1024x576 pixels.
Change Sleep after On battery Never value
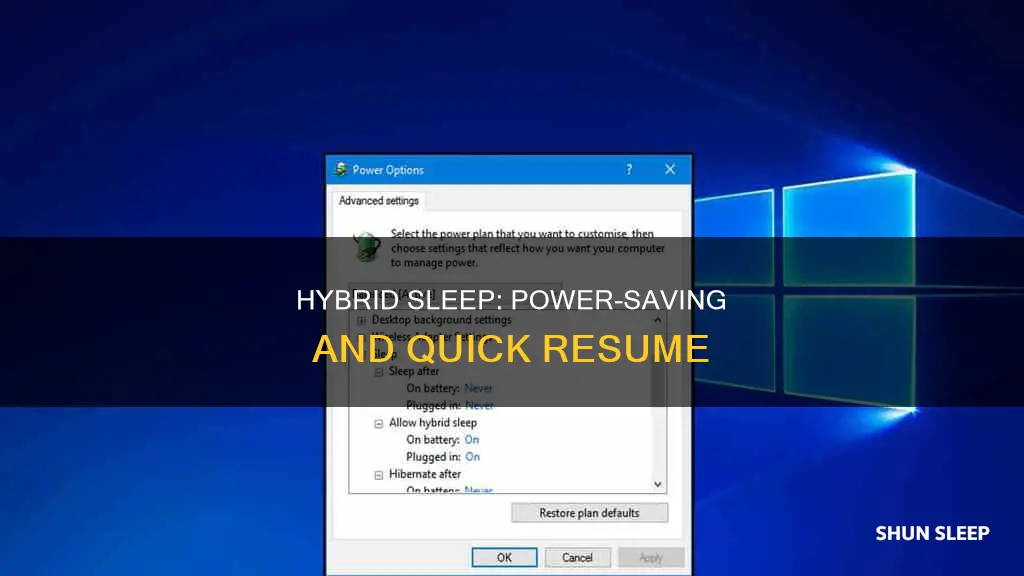(x=478, y=389)
